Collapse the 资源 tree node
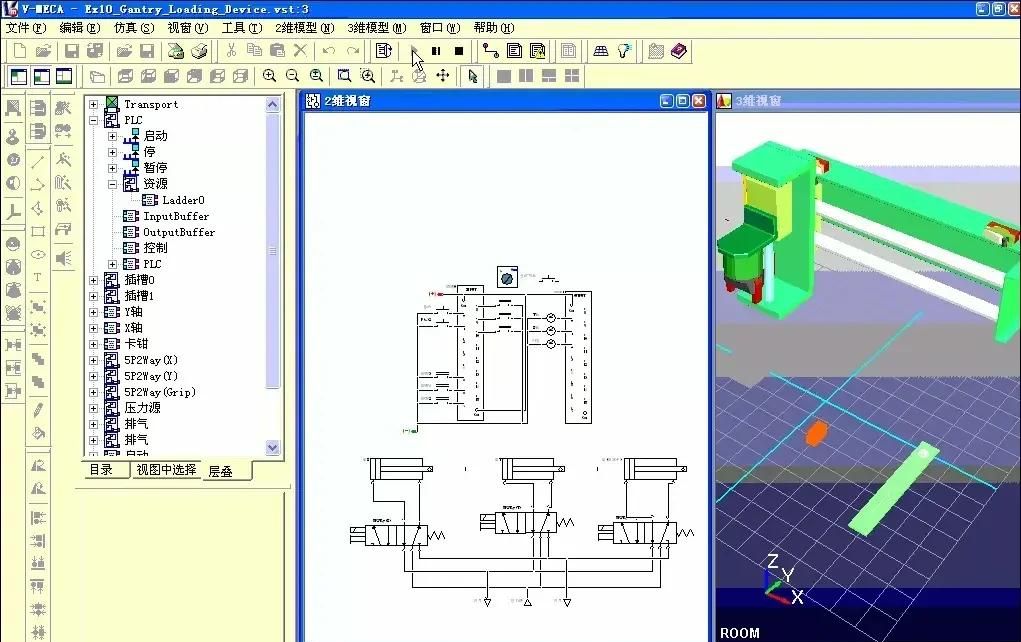This screenshot has width=1021, height=642. (113, 184)
